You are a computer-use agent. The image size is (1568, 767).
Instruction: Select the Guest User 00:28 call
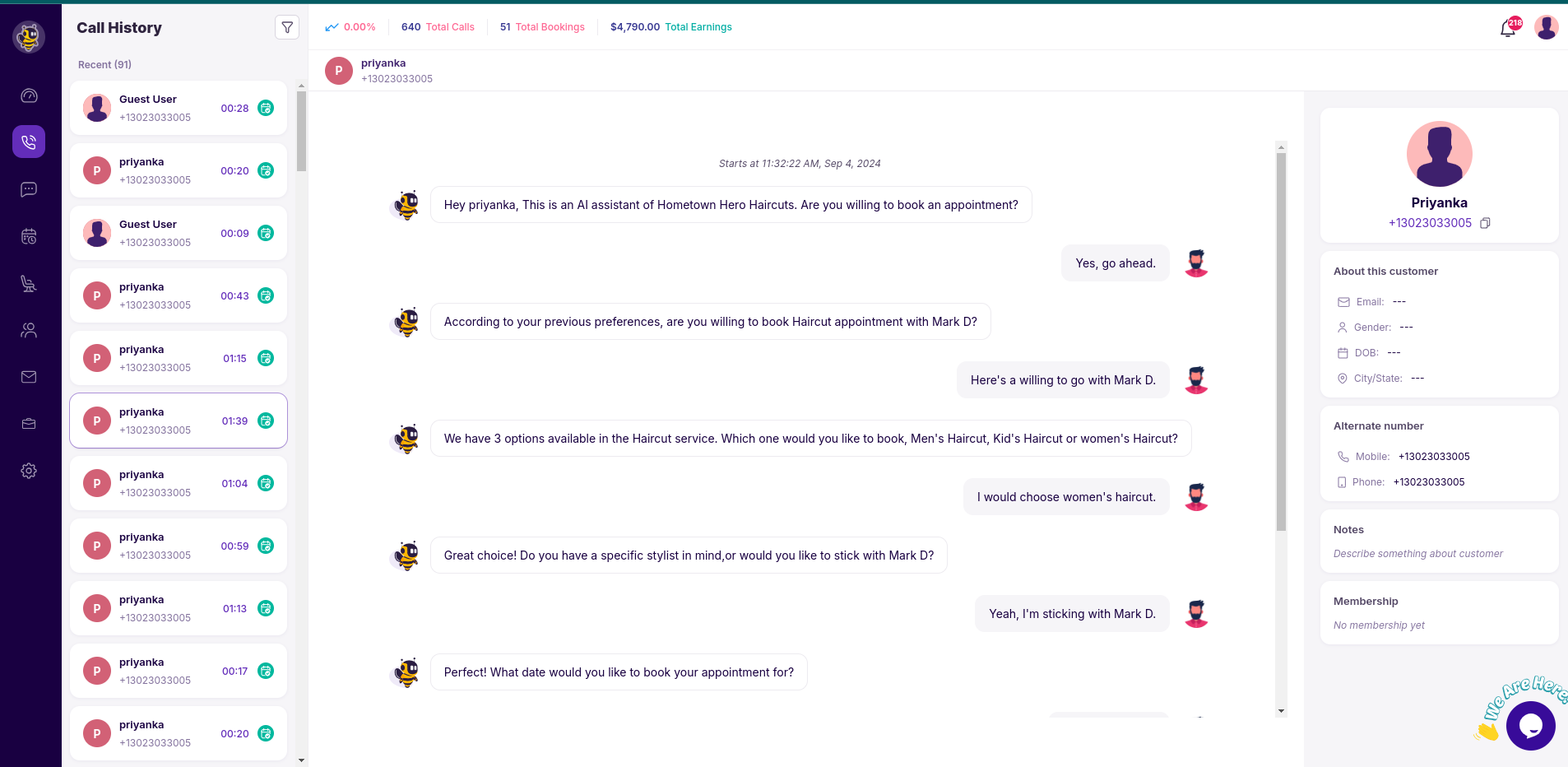[x=178, y=108]
